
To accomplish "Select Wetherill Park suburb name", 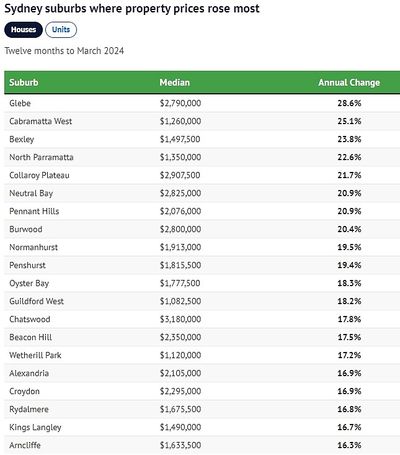I will click(x=35, y=355).
